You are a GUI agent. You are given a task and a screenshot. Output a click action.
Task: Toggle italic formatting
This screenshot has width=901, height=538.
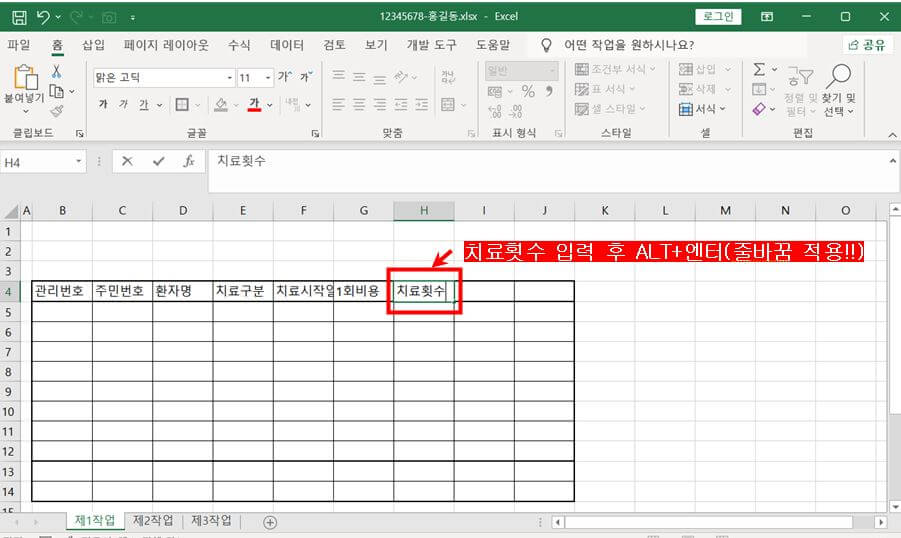pos(124,104)
